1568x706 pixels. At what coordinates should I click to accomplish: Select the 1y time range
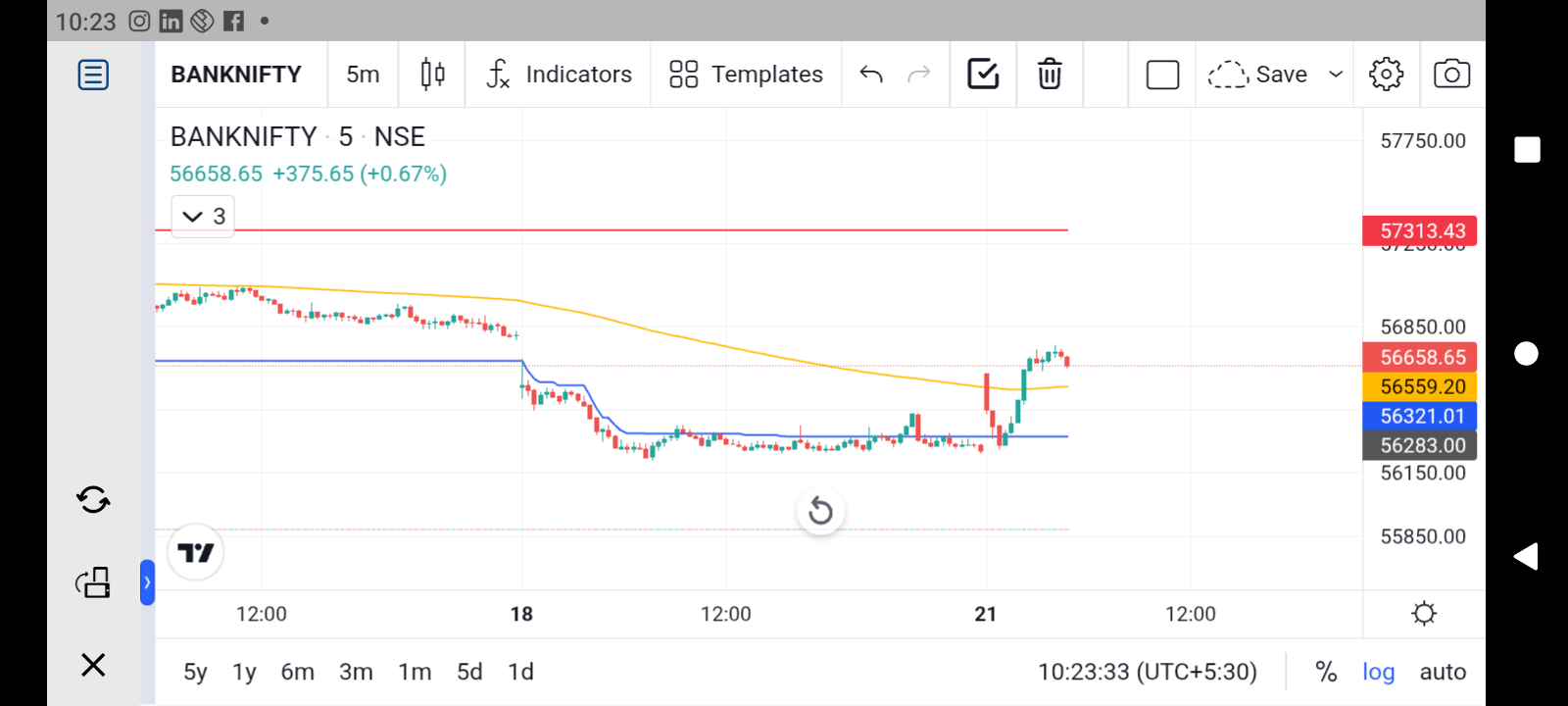pyautogui.click(x=244, y=672)
